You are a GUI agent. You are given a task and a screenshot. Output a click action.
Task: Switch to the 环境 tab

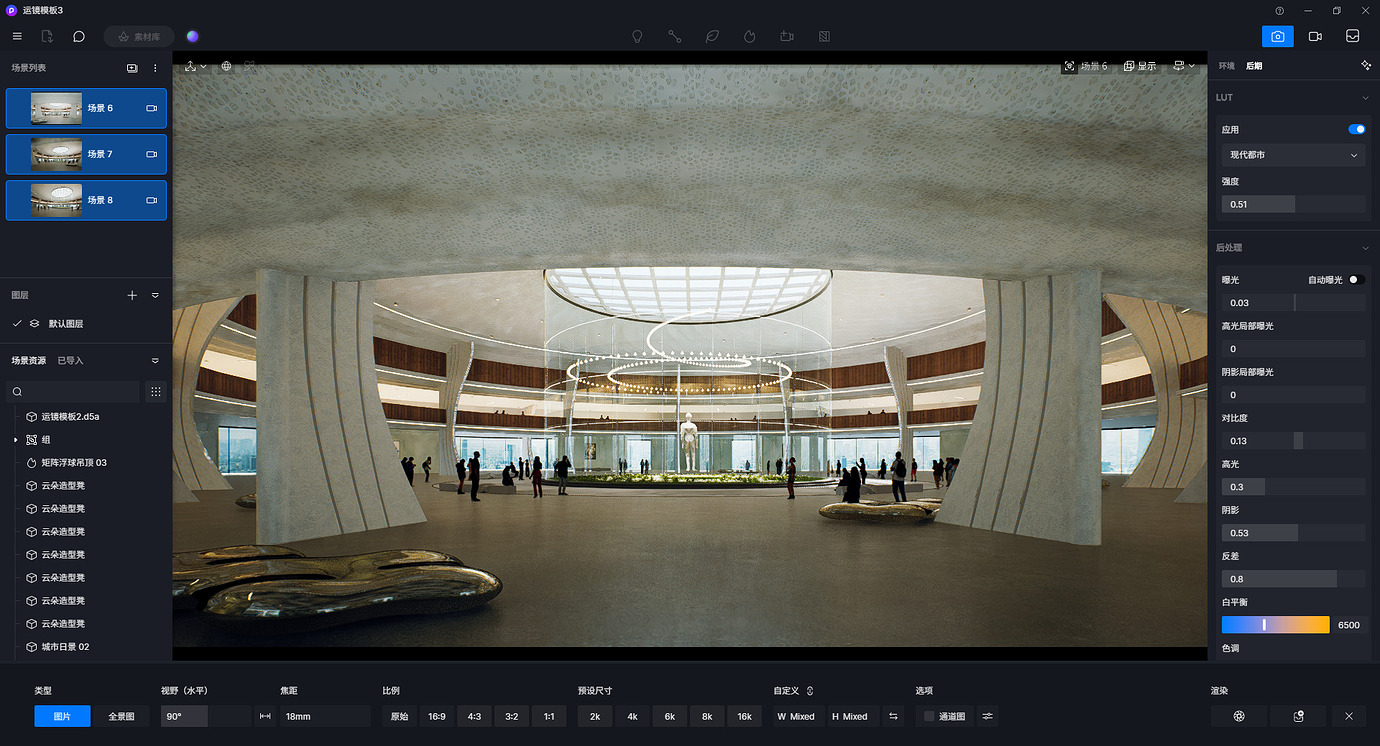1226,66
